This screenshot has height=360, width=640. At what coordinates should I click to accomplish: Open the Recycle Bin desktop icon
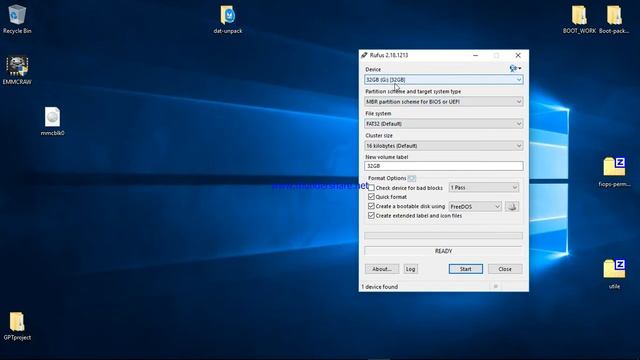[x=17, y=19]
